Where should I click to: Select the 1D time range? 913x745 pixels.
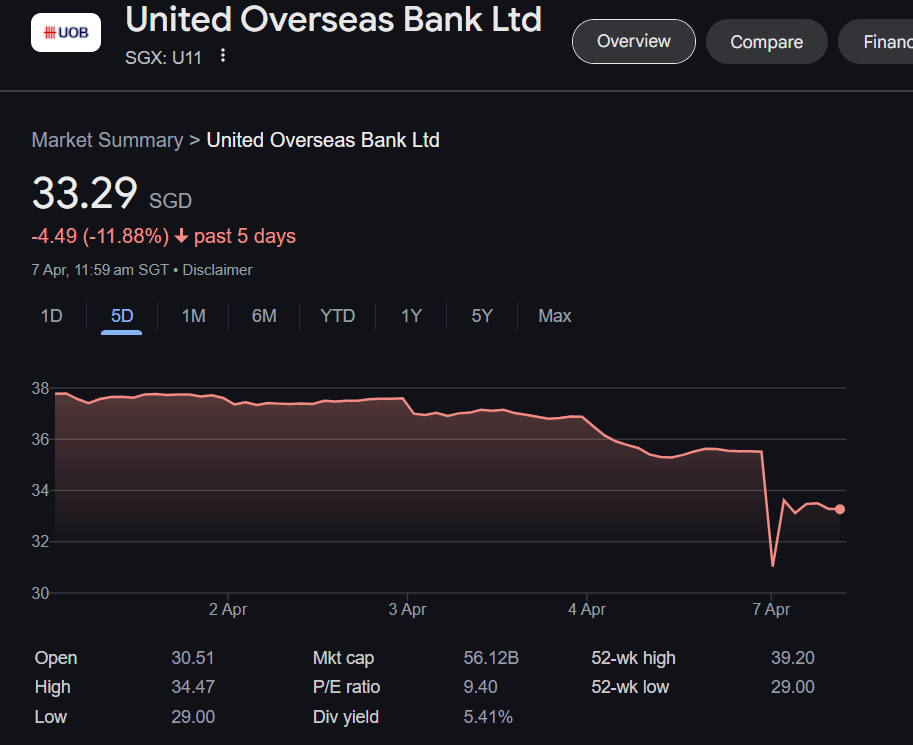[x=51, y=316]
